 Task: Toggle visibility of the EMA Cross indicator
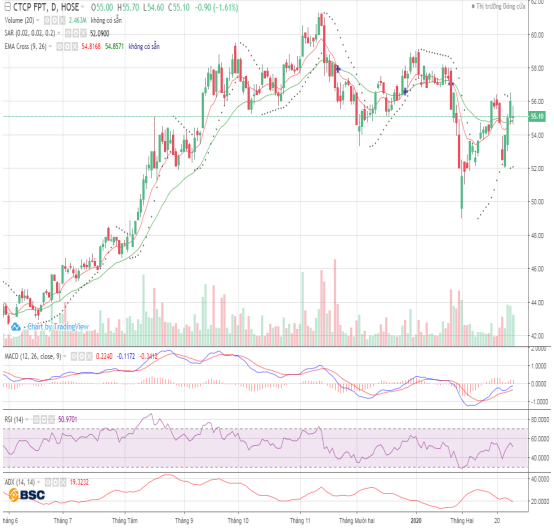click(59, 46)
